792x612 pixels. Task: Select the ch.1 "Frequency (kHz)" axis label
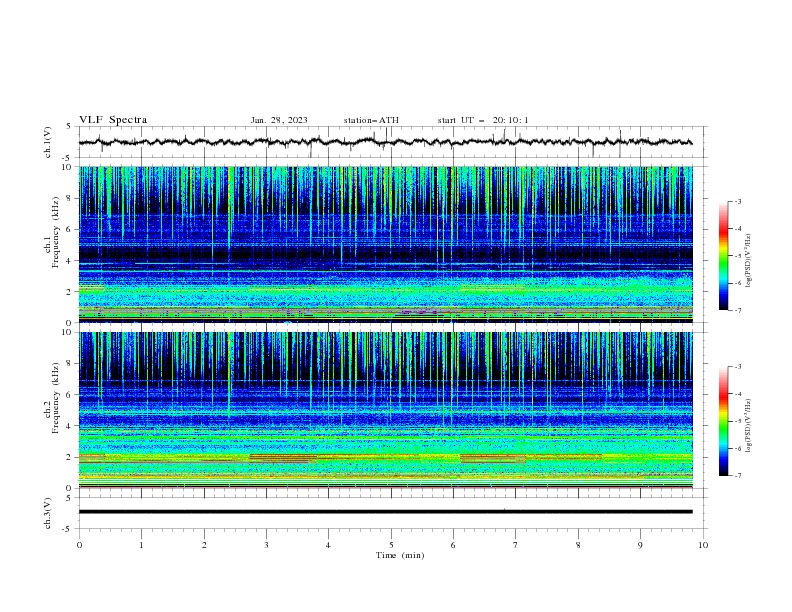coord(56,232)
